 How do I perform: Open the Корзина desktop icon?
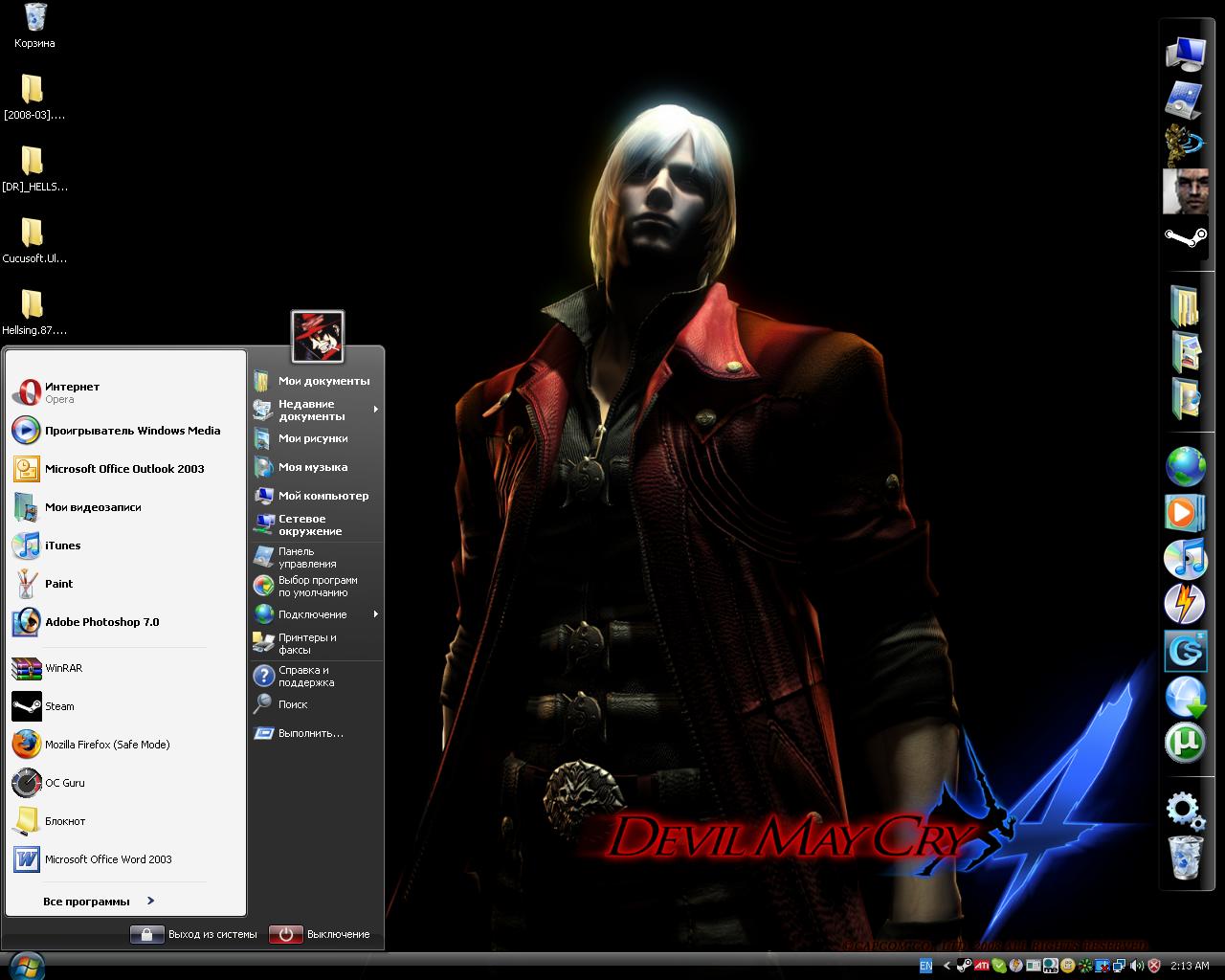click(x=34, y=26)
